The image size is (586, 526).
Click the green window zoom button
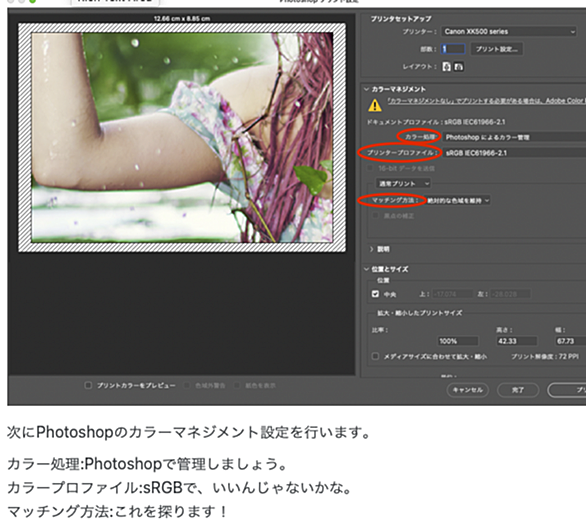coord(32,1)
